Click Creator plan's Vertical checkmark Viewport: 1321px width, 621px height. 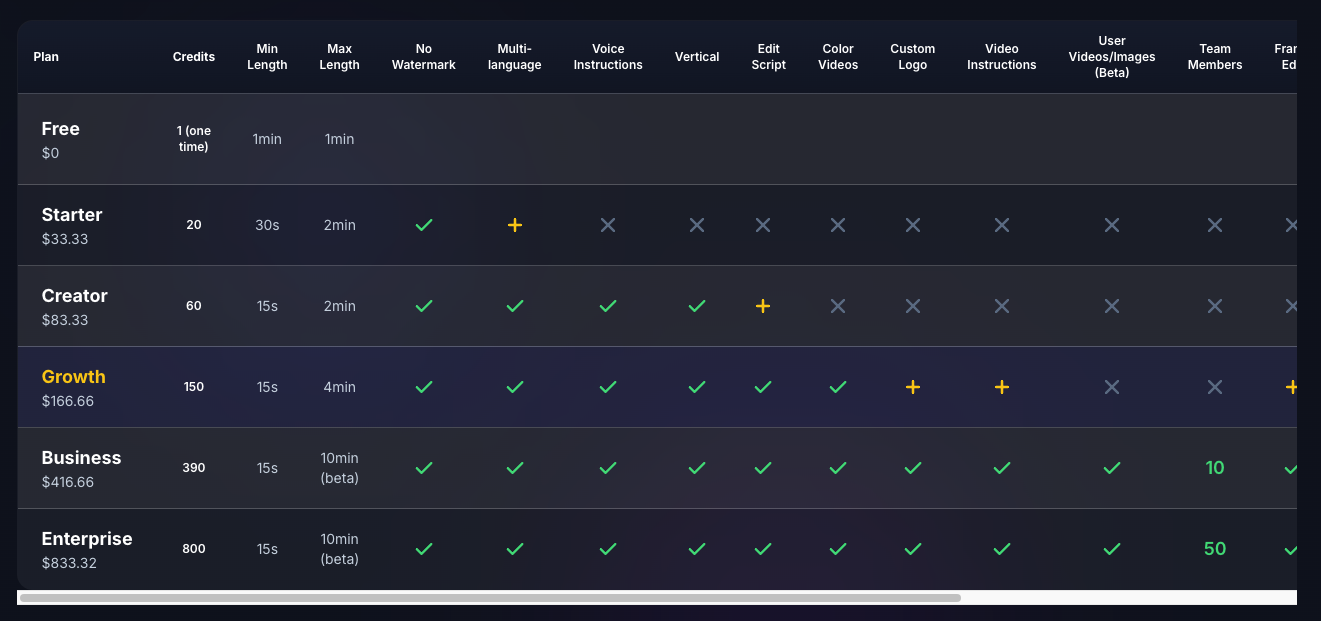(x=697, y=306)
